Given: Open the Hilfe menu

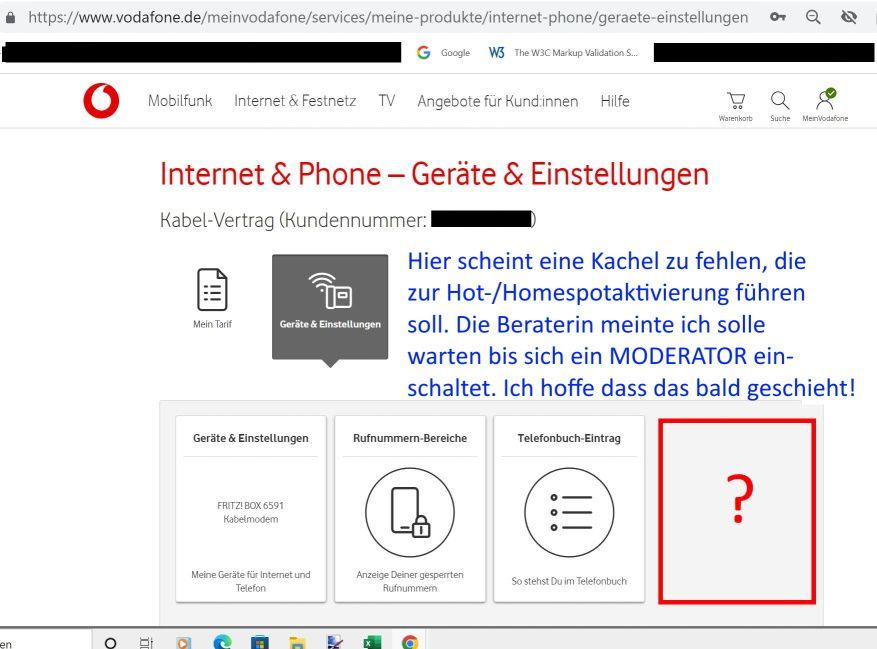Looking at the screenshot, I should click(x=615, y=101).
